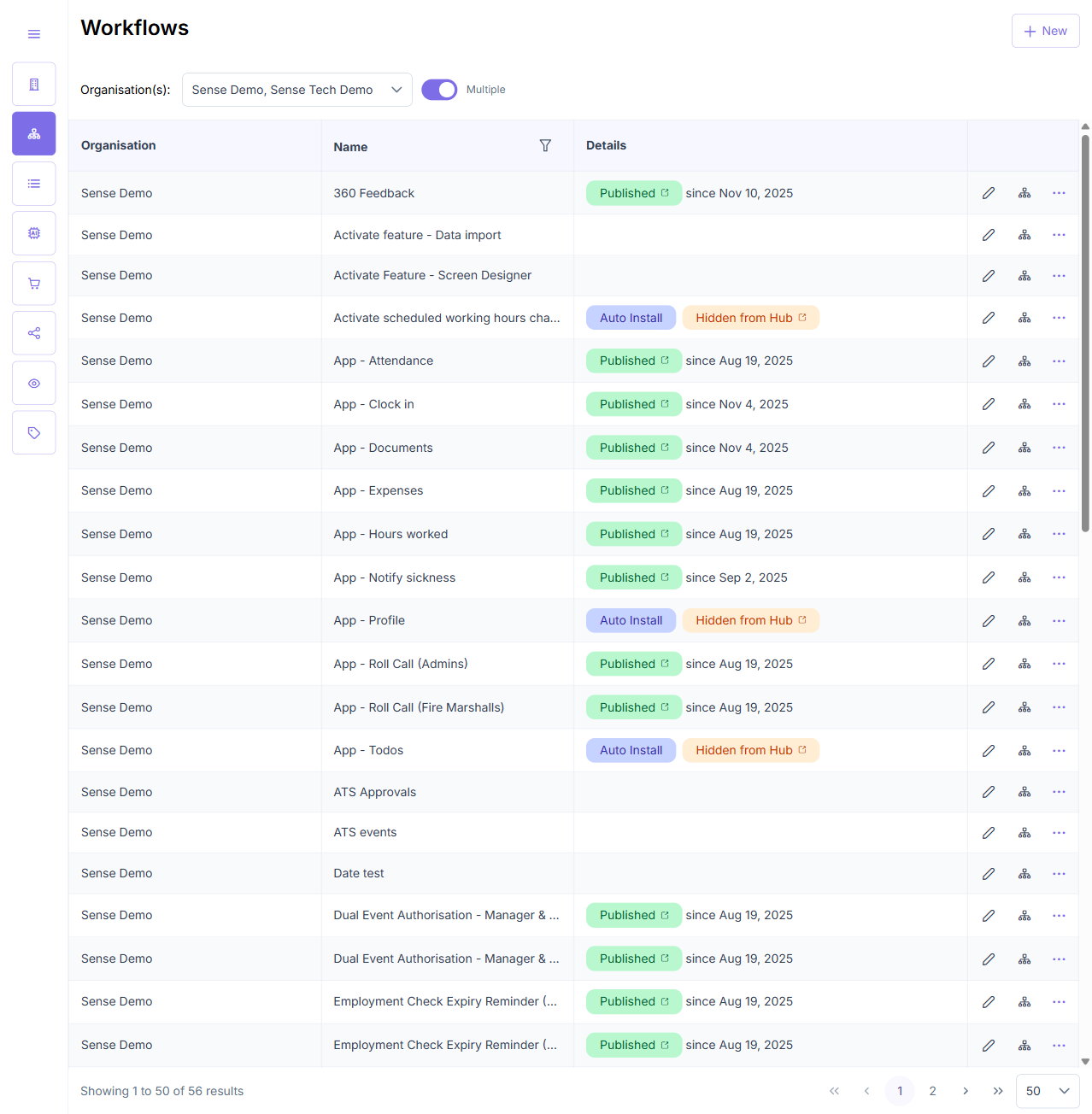Open the eye icon in the sidebar

34,384
